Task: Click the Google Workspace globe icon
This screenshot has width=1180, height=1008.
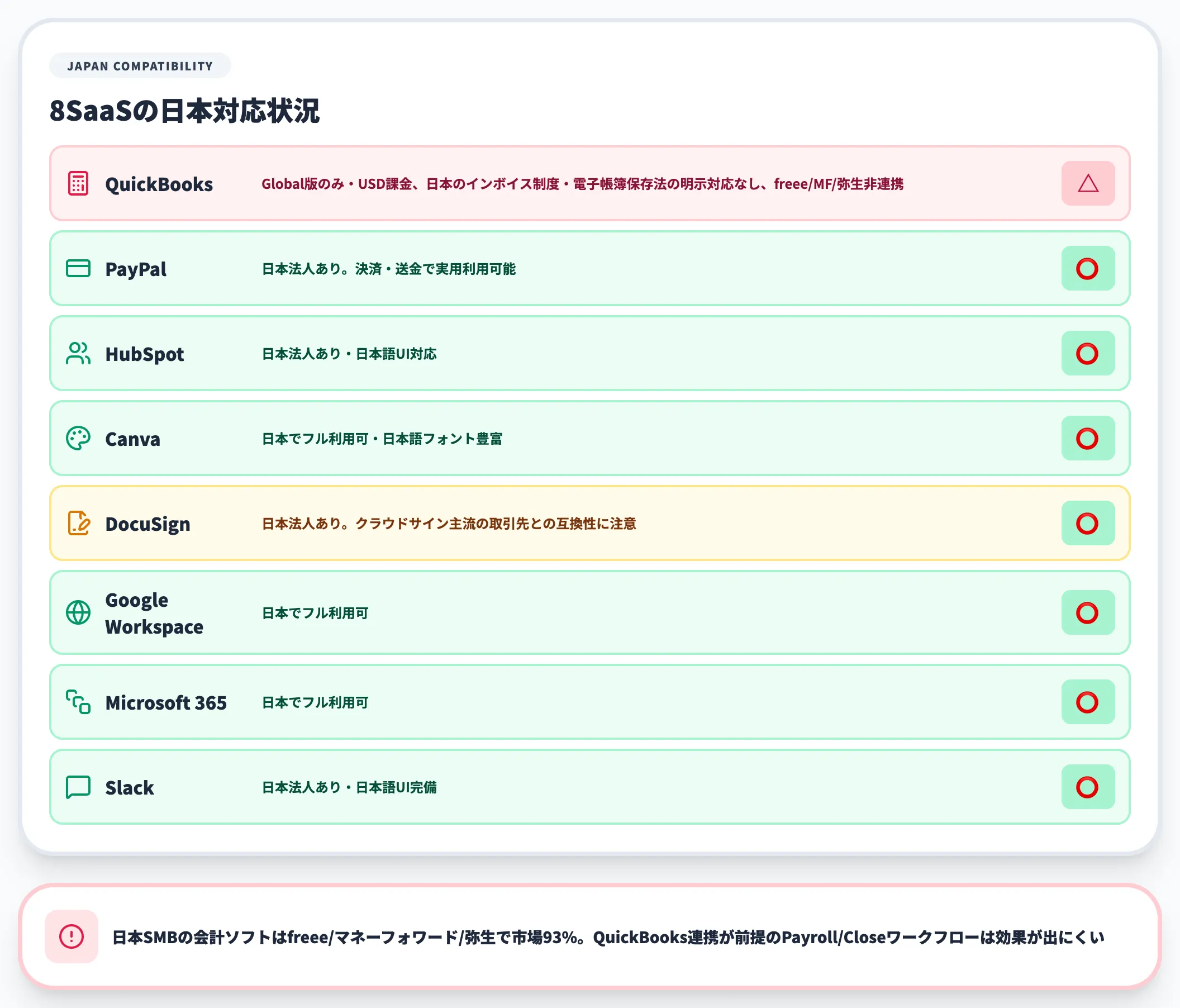Action: (x=78, y=613)
